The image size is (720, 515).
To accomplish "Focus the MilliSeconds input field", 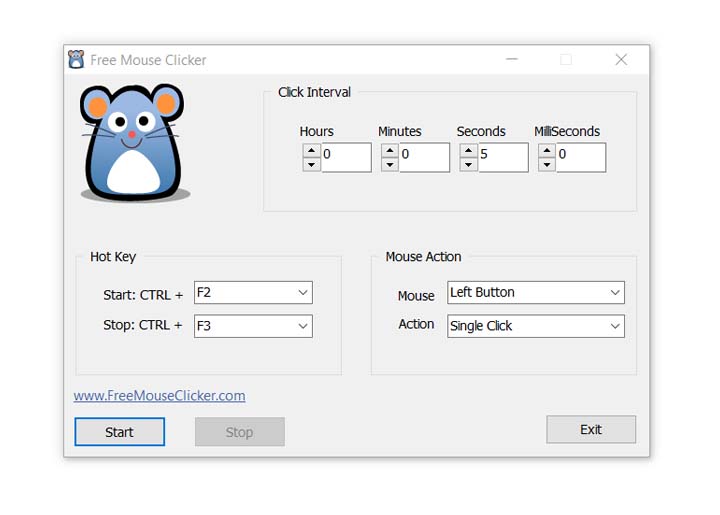I will pyautogui.click(x=581, y=157).
